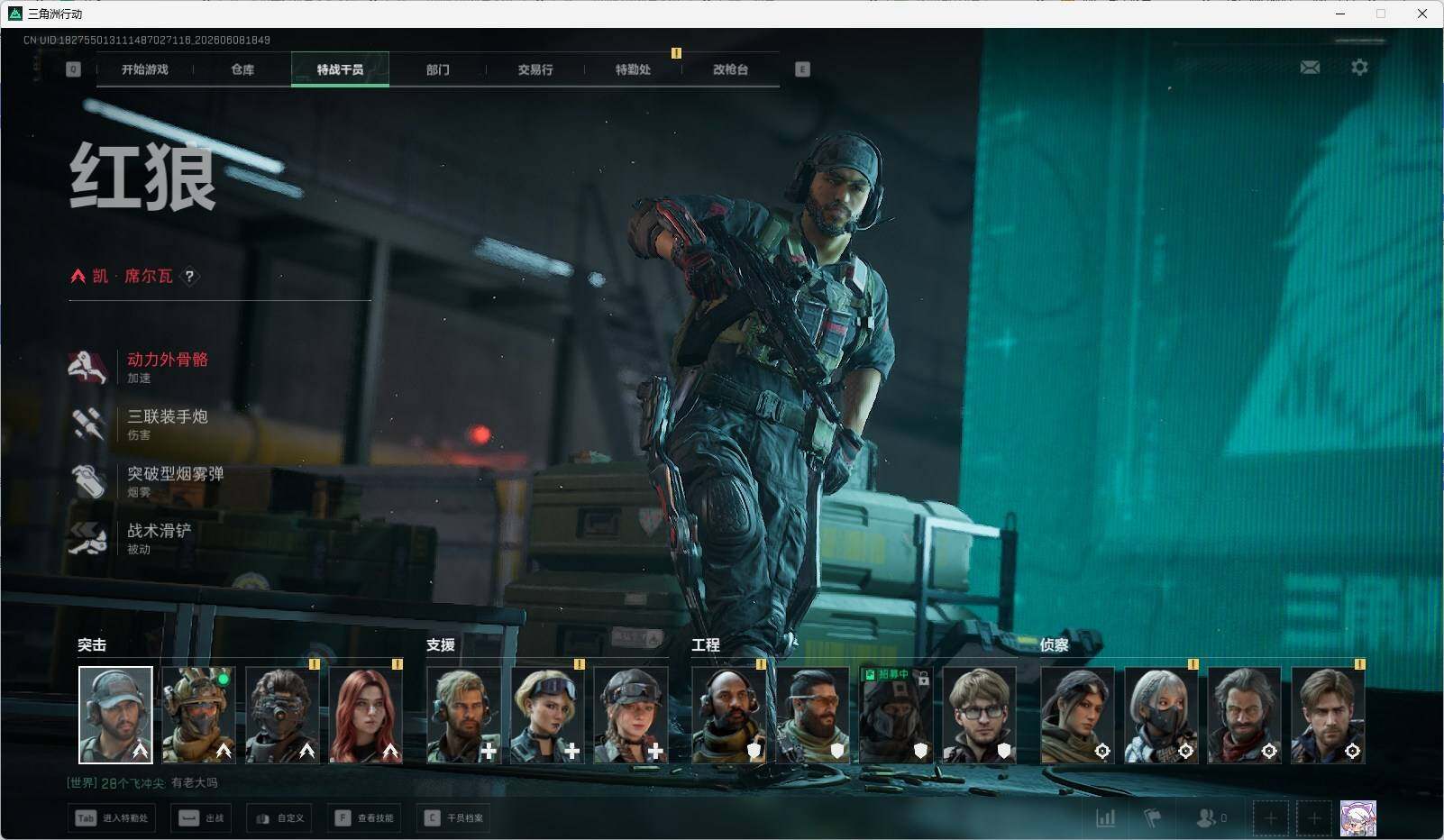Open the 特勤处 tab
Screen dimensions: 1444x840
[633, 69]
